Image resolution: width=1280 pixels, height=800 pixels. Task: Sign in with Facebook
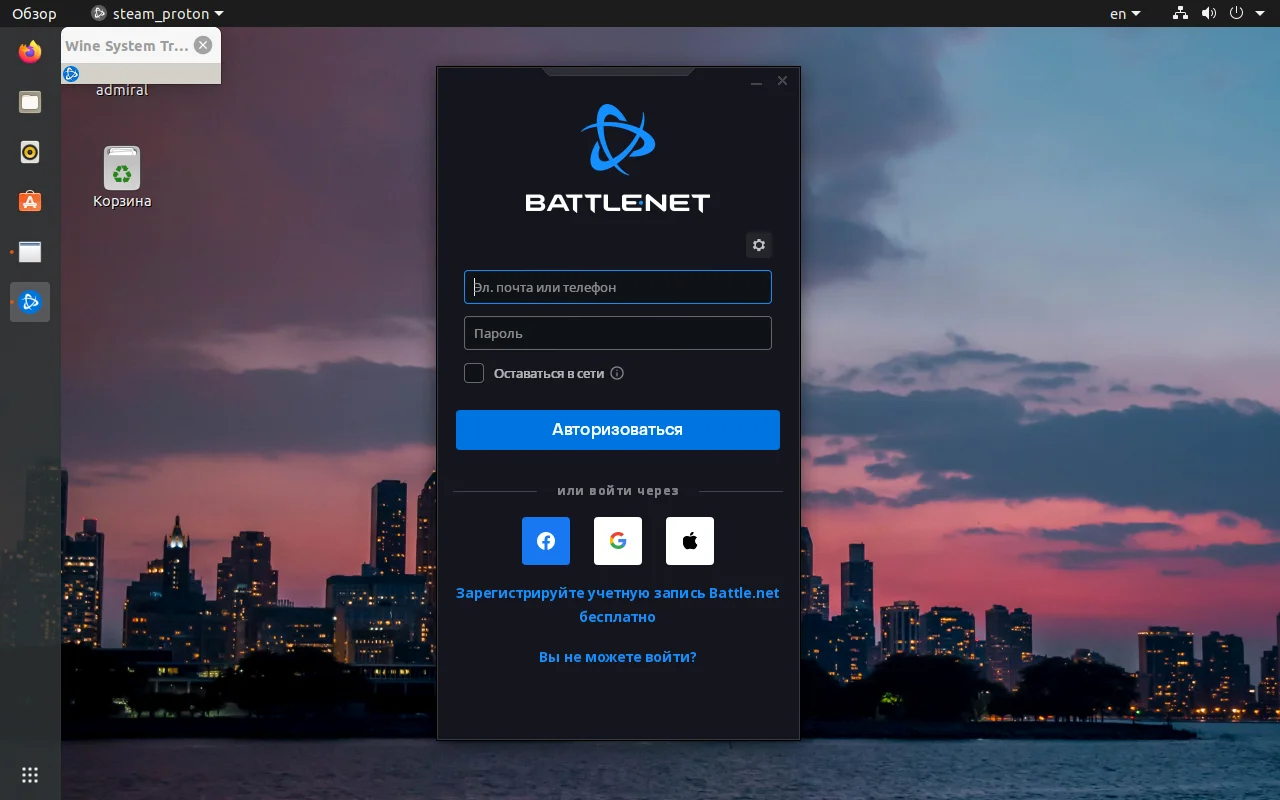click(x=545, y=541)
